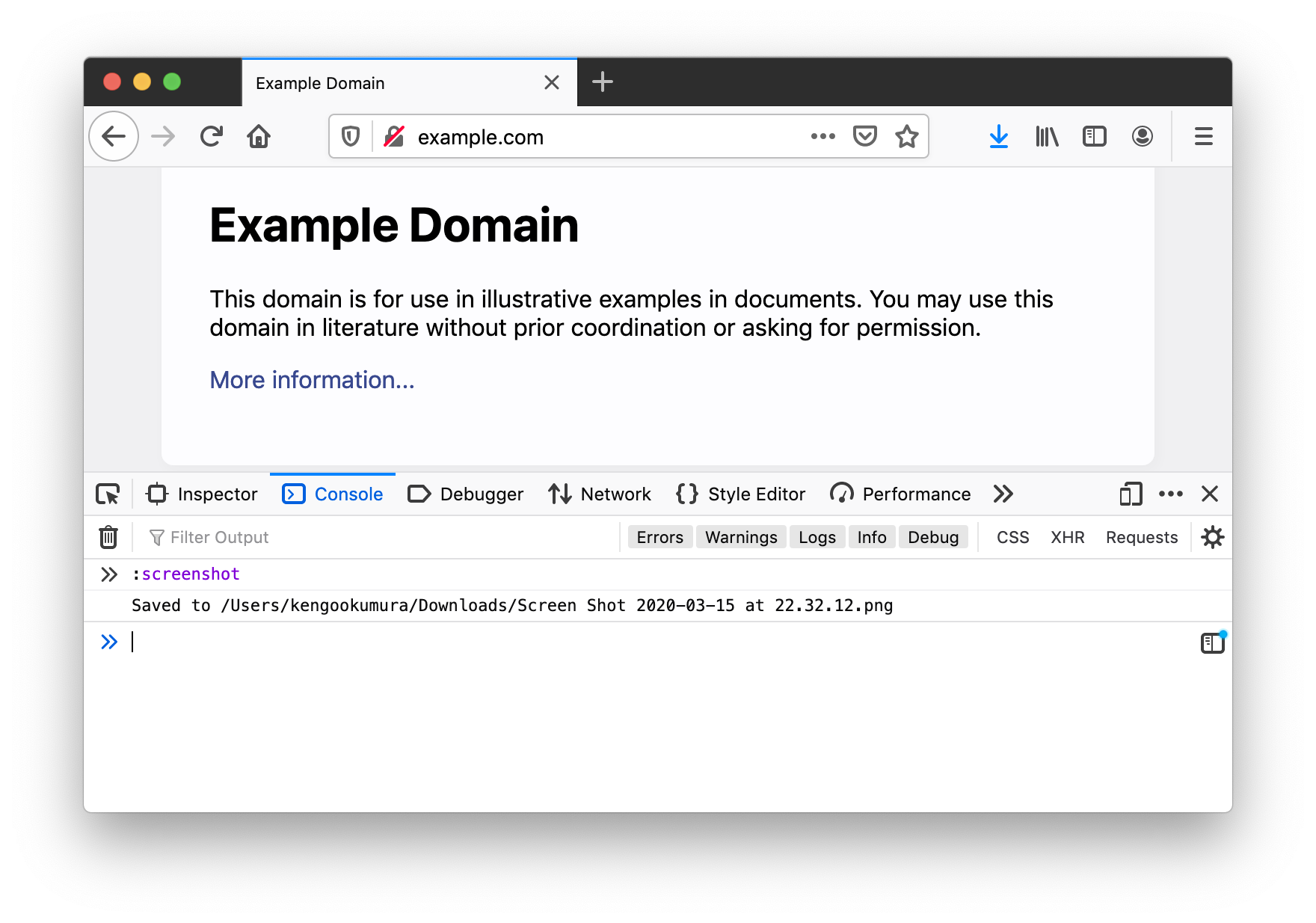Toggle the CSS filter

tap(1013, 537)
